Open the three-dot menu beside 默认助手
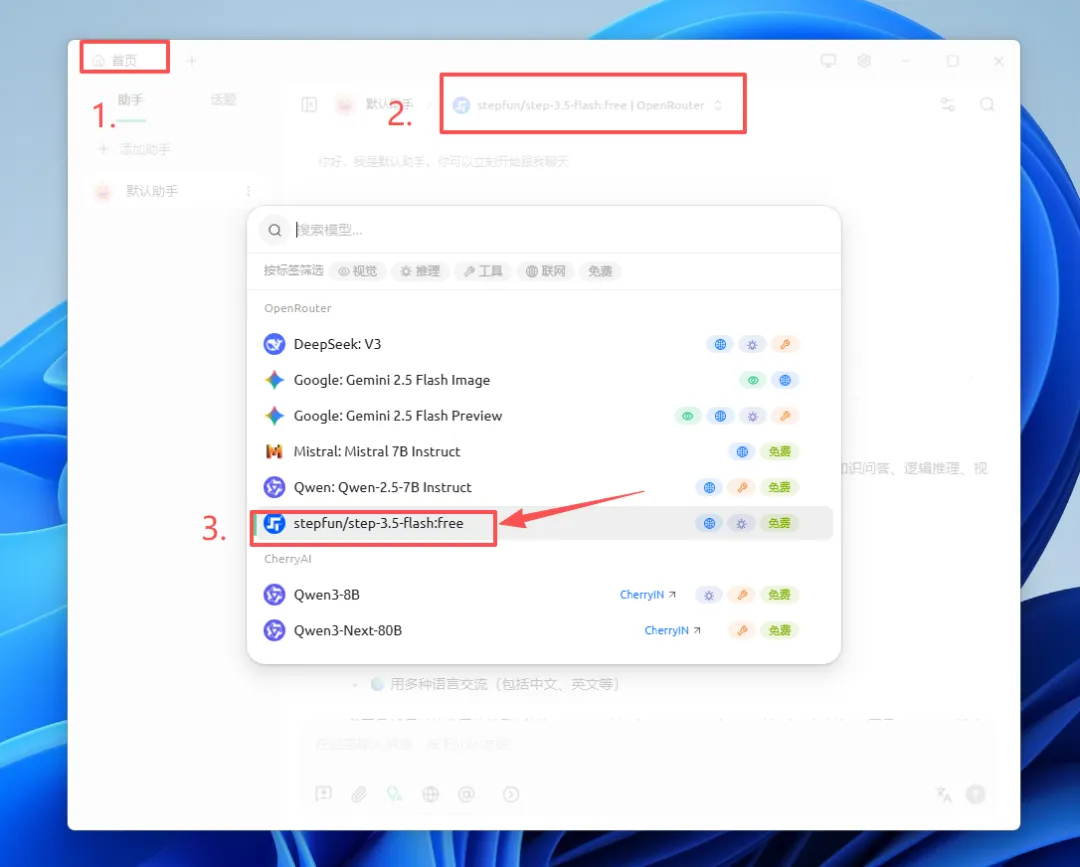1080x867 pixels. pyautogui.click(x=248, y=191)
